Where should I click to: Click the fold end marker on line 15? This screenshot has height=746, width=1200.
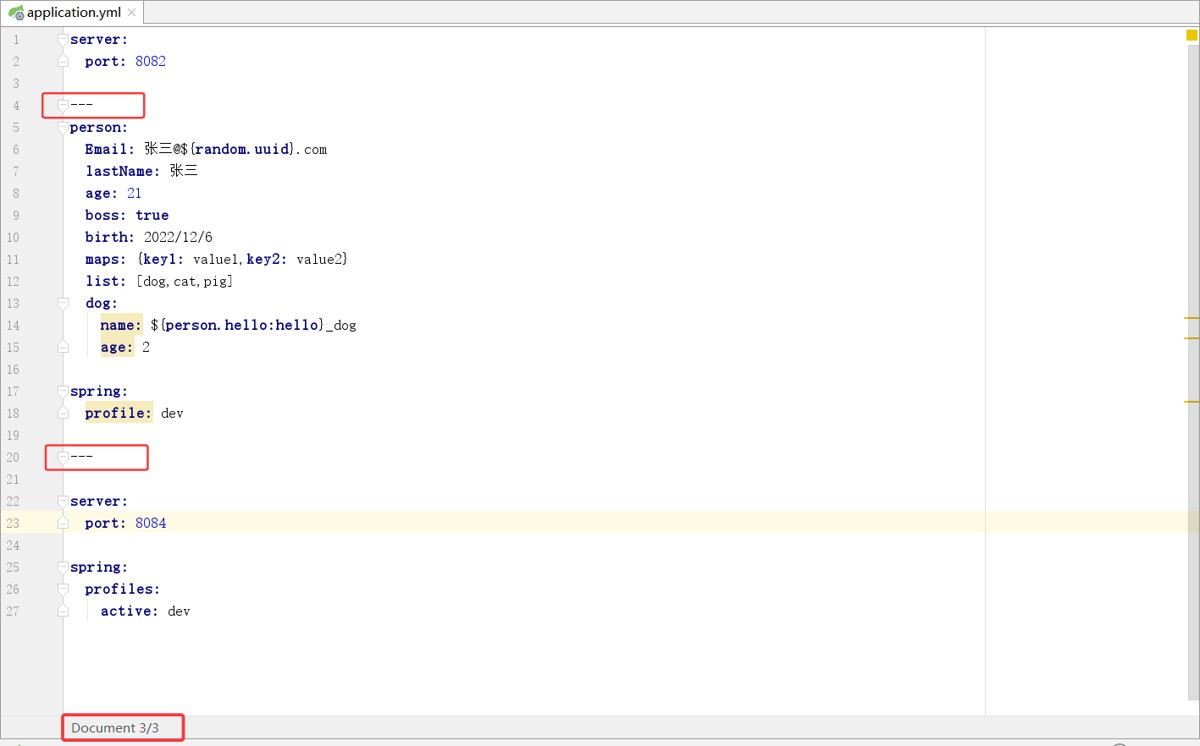[x=63, y=347]
